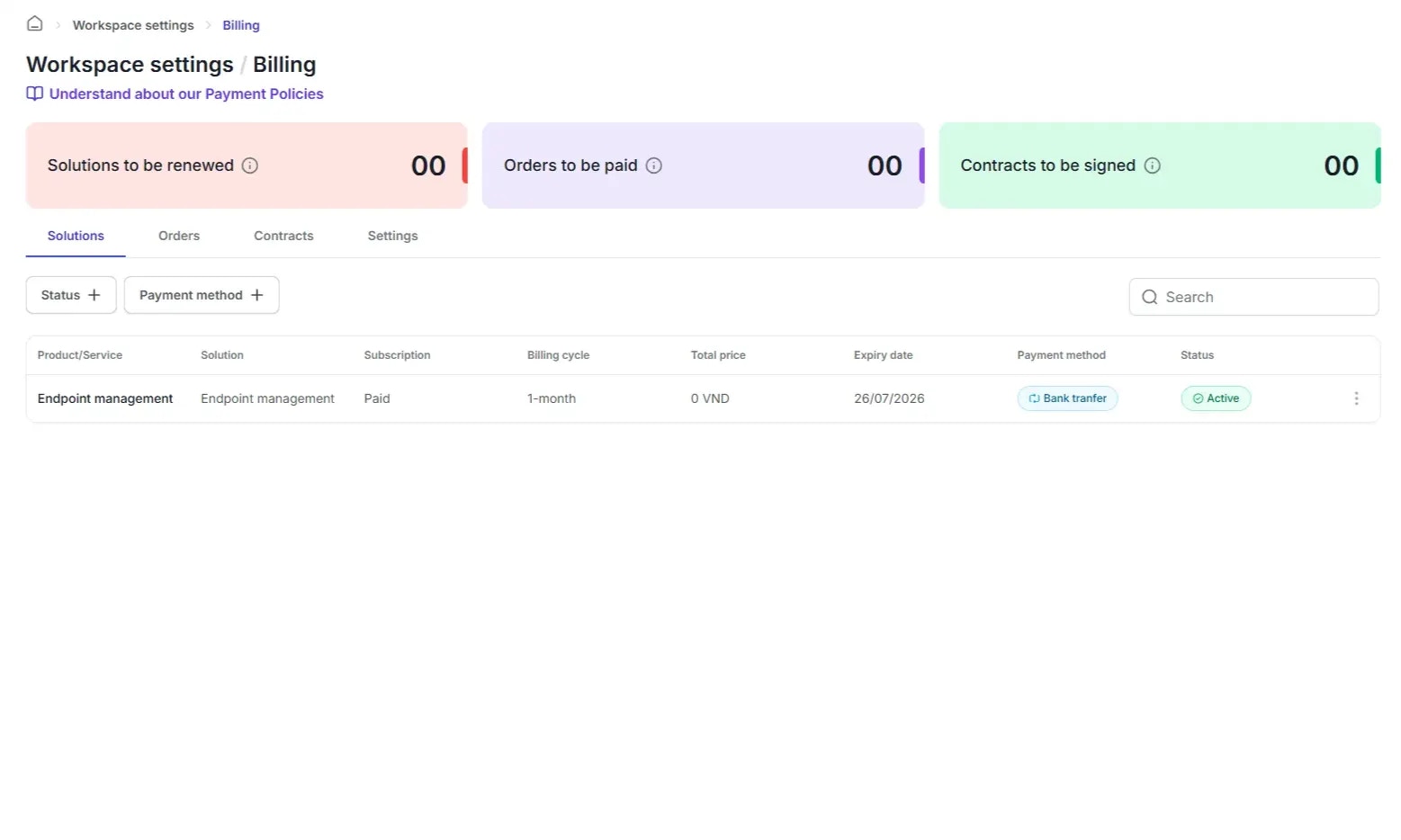The height and width of the screenshot is (840, 1401).
Task: Select Endpoint management solution cell
Action: coord(267,398)
